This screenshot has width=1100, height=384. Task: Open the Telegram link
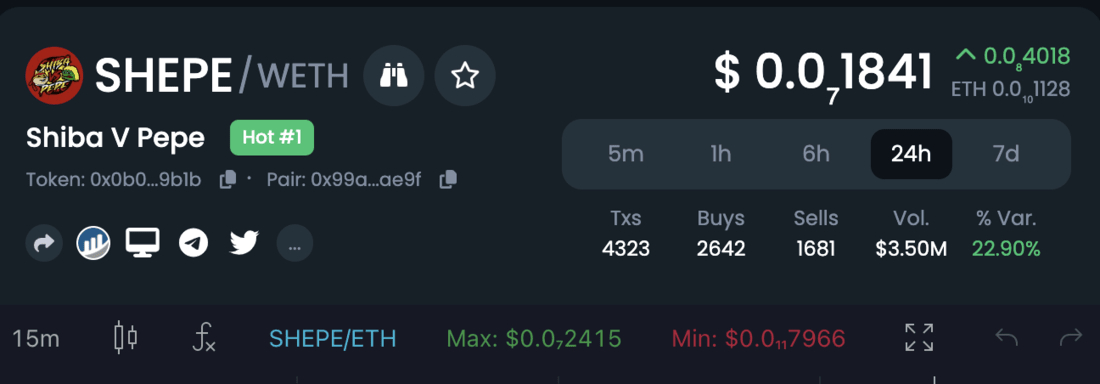point(193,244)
